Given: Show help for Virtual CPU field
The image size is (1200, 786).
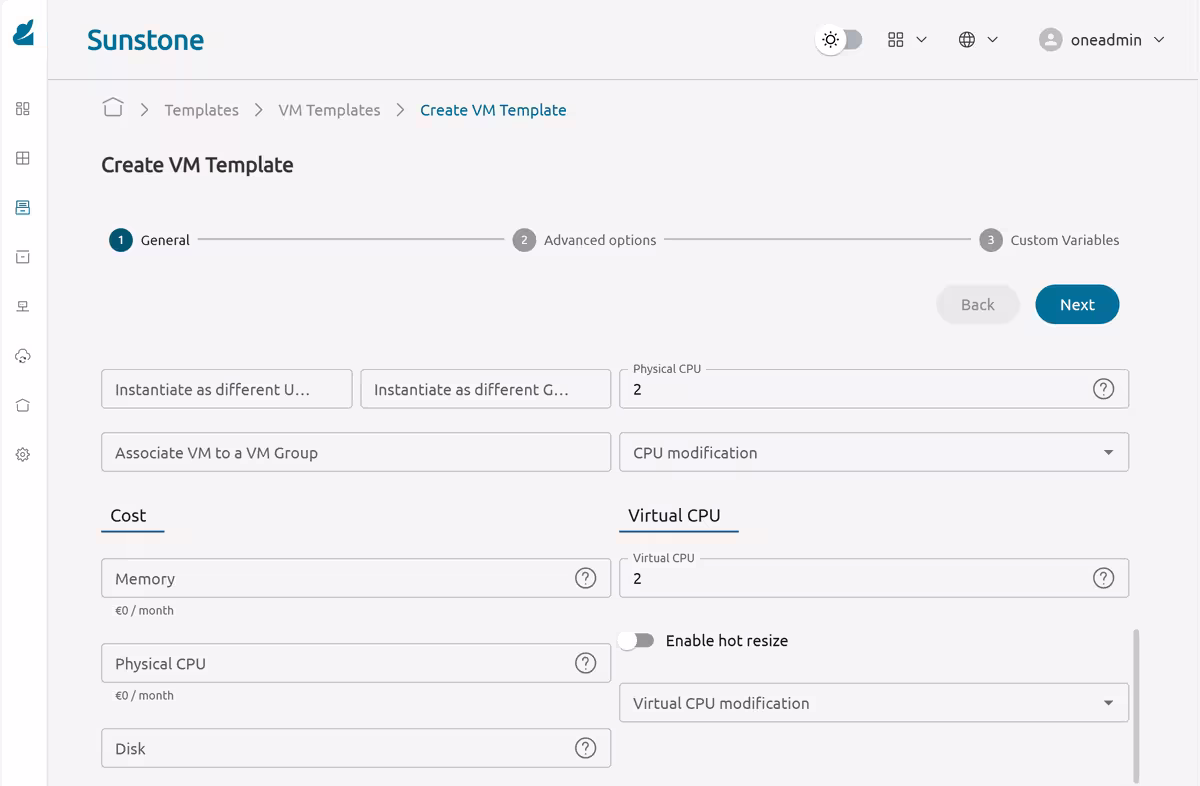Looking at the screenshot, I should coord(1103,578).
